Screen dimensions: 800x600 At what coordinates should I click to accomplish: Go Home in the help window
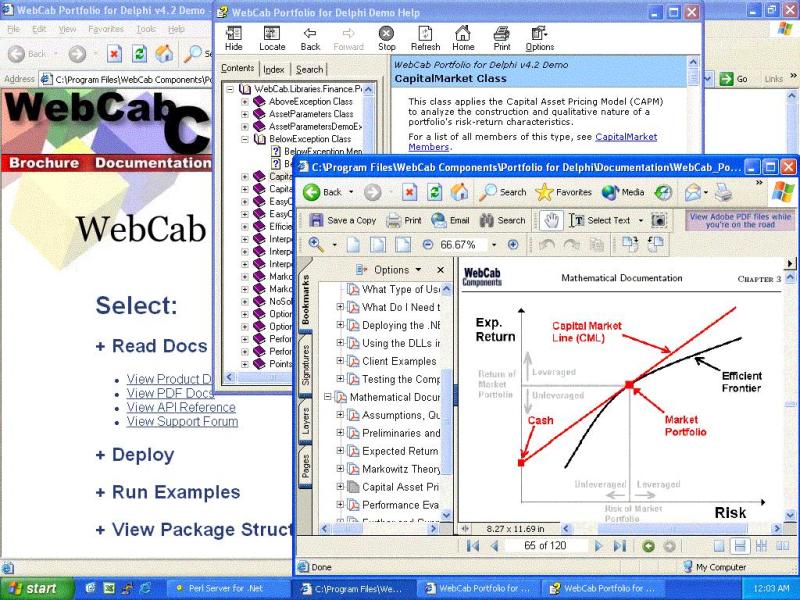[463, 39]
